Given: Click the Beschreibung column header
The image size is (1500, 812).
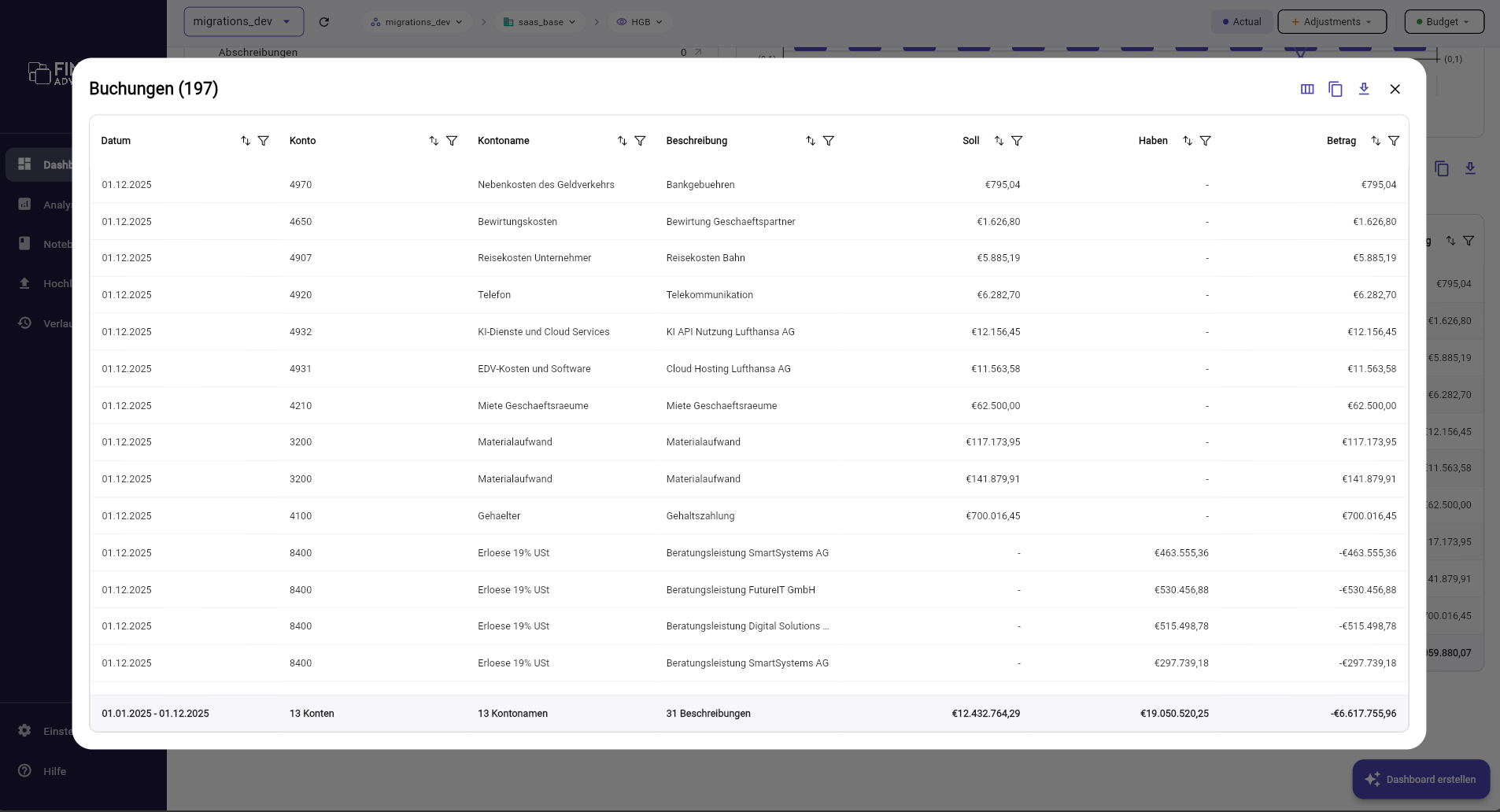Looking at the screenshot, I should click(696, 141).
